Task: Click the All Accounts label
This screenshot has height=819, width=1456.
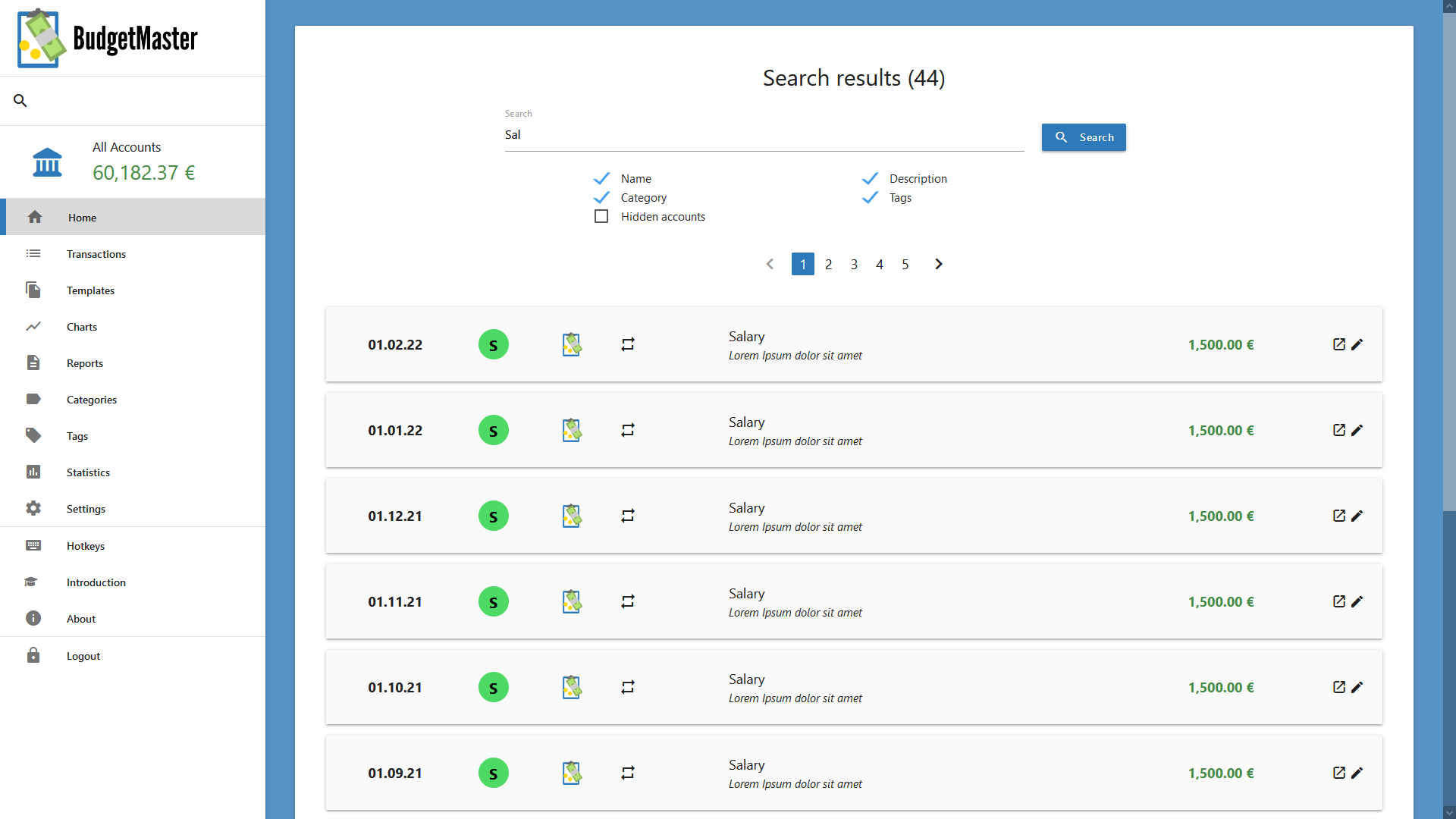Action: tap(127, 147)
